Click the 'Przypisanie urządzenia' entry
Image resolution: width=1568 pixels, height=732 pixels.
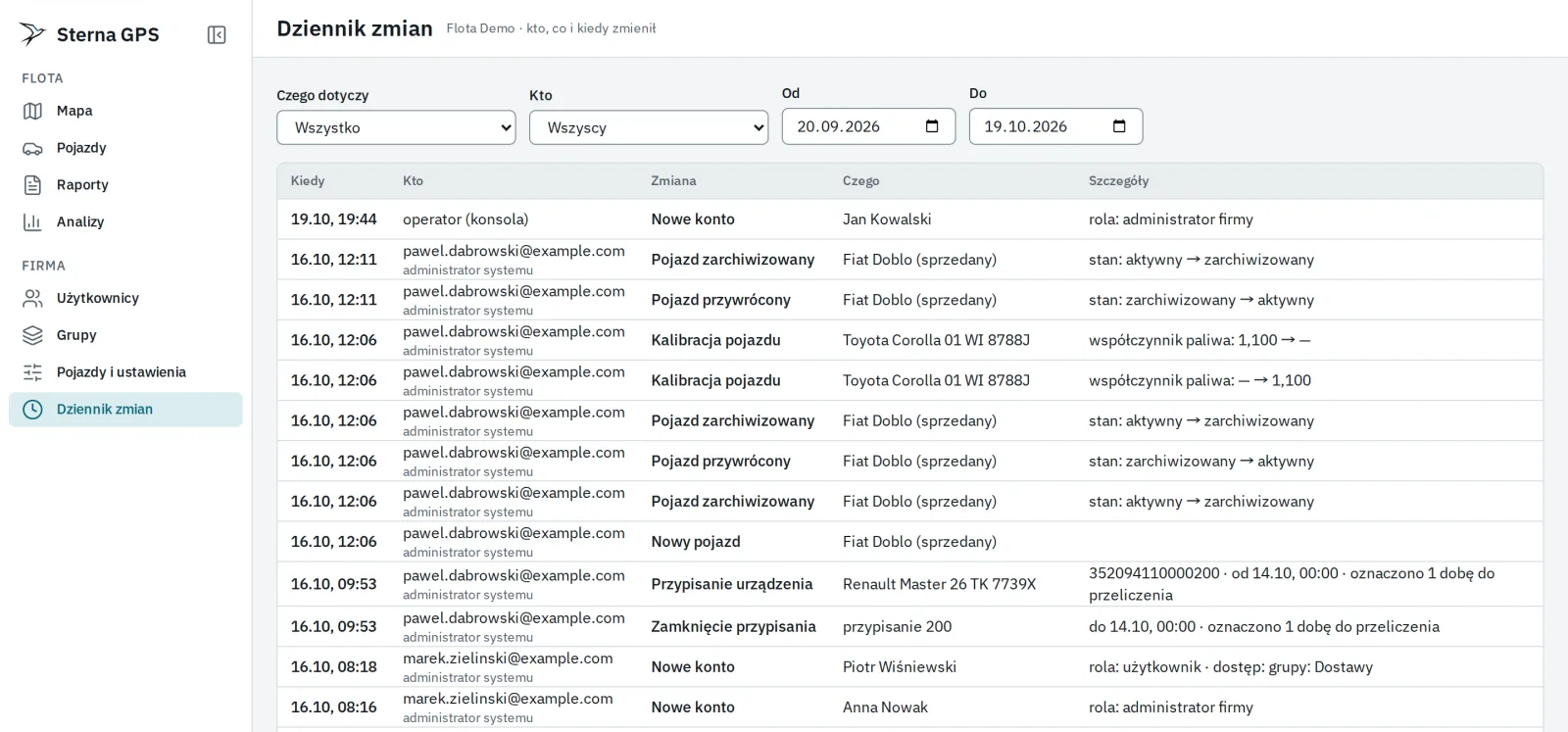pyautogui.click(x=732, y=584)
